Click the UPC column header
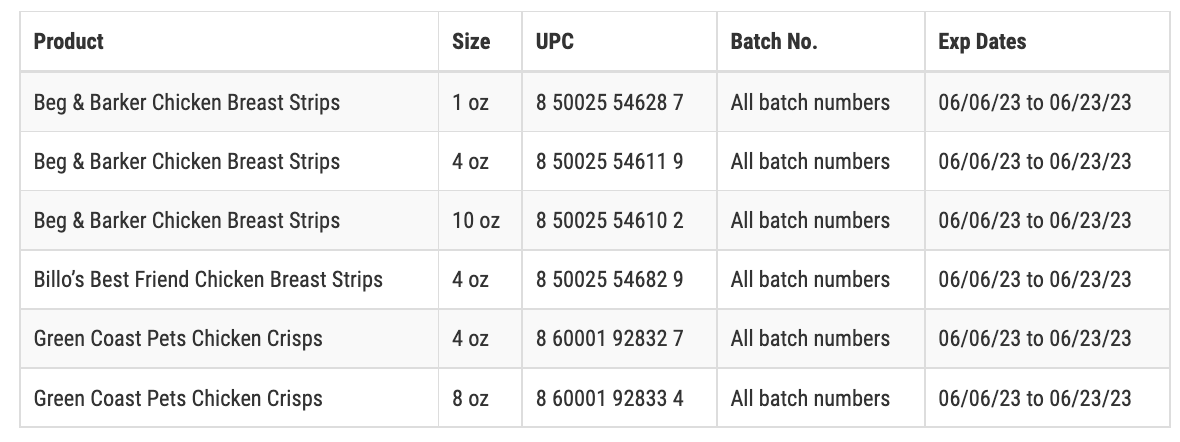 pos(555,41)
